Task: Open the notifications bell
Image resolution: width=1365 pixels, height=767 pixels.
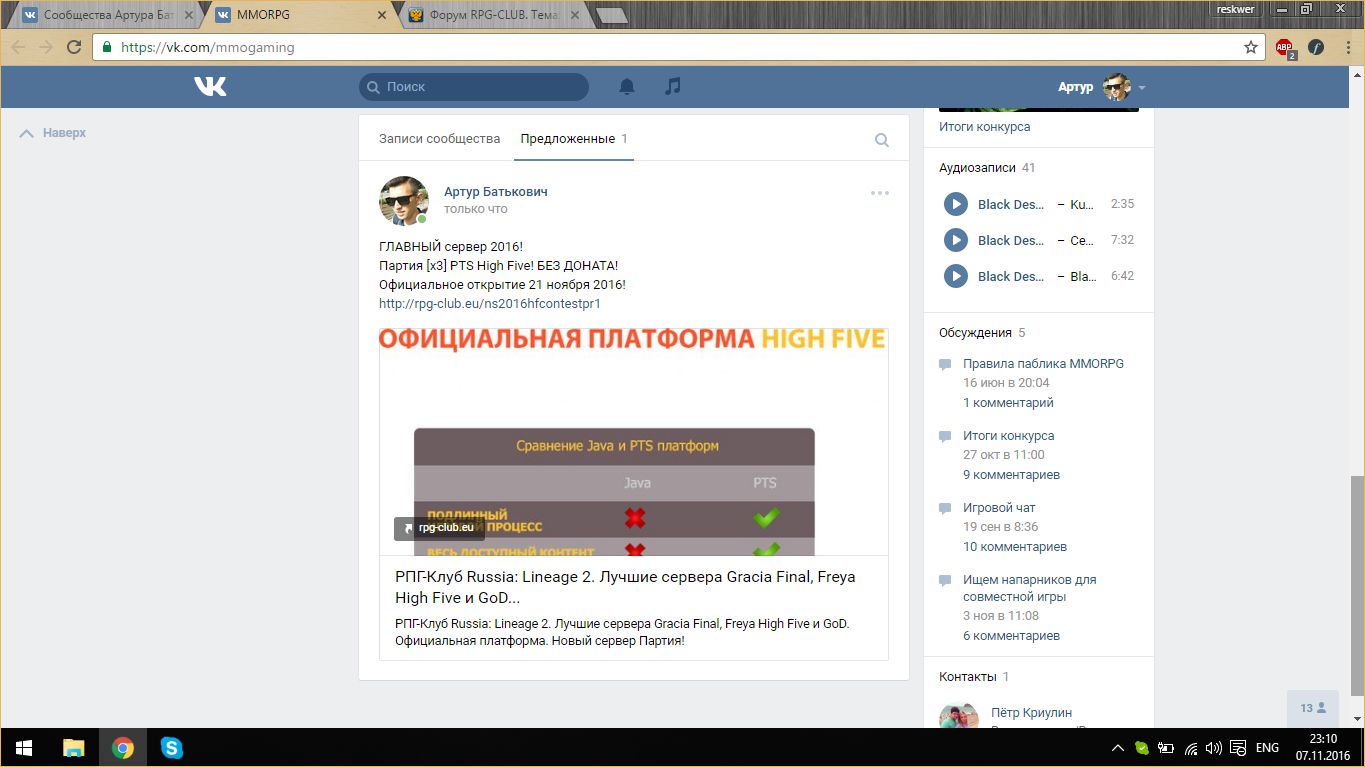Action: point(627,87)
